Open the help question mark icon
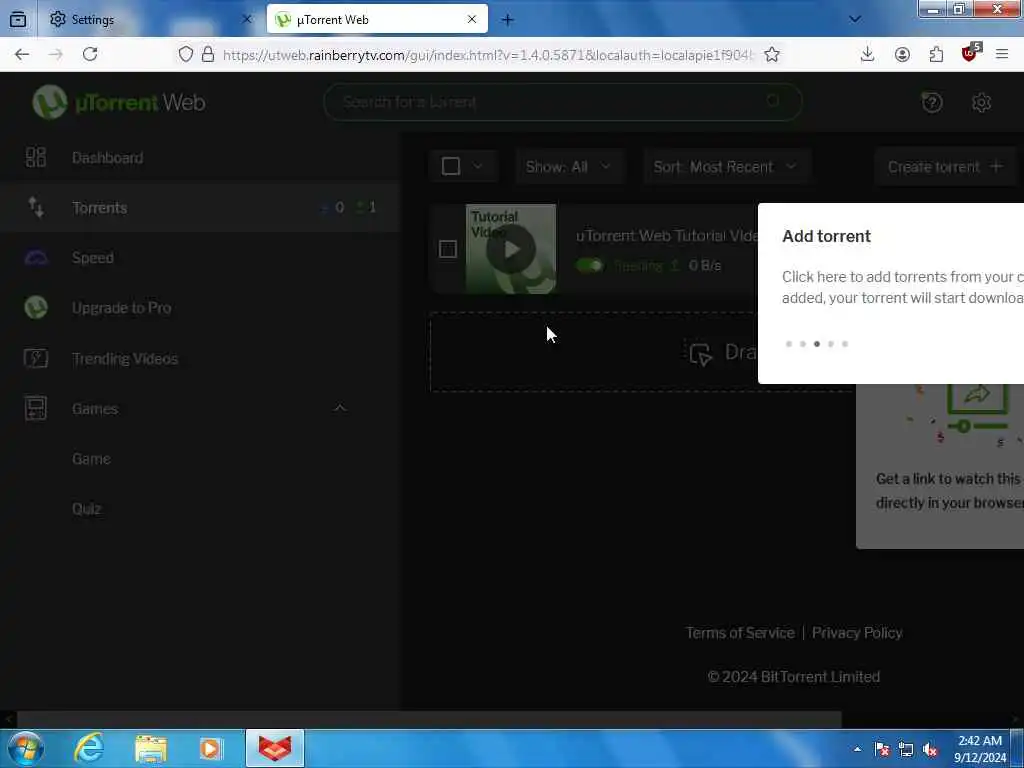This screenshot has height=768, width=1024. [x=932, y=103]
